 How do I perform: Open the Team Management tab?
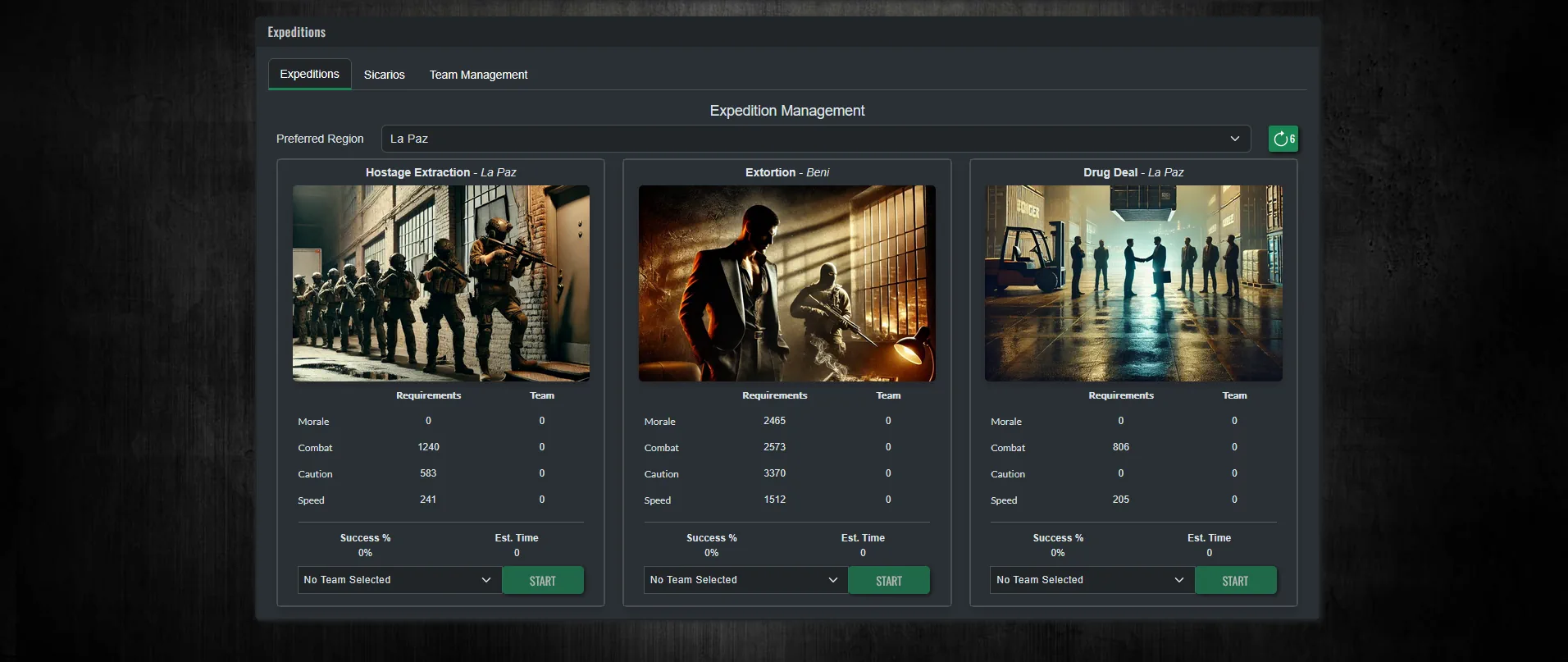click(478, 75)
